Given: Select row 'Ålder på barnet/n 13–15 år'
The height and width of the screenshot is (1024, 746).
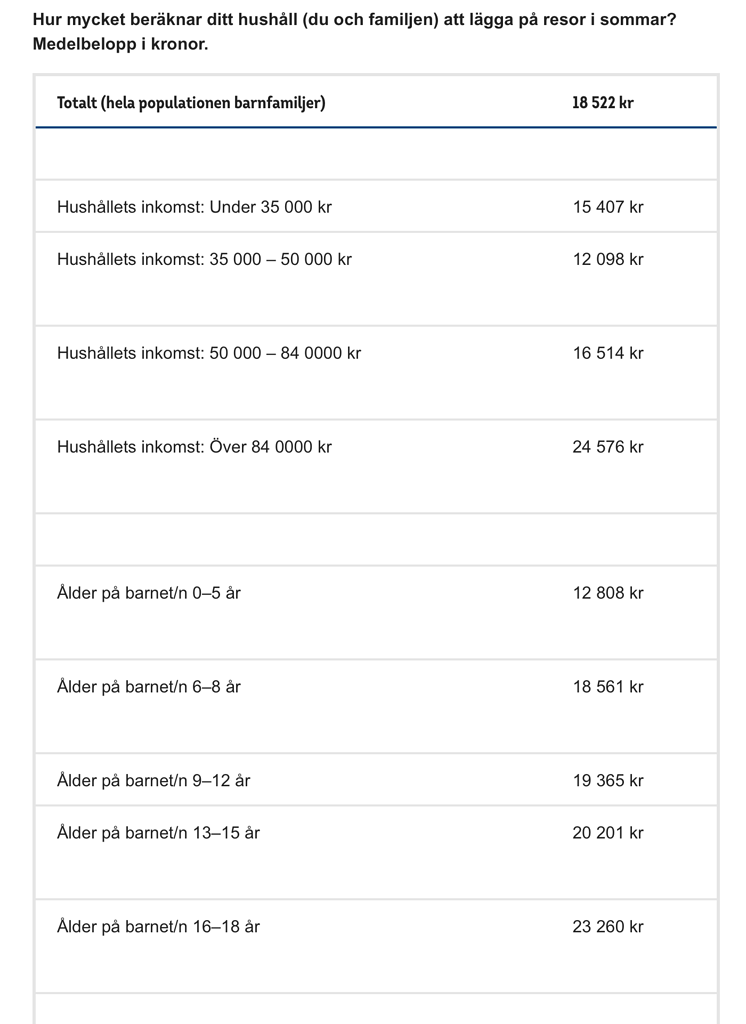Looking at the screenshot, I should coord(158,833).
